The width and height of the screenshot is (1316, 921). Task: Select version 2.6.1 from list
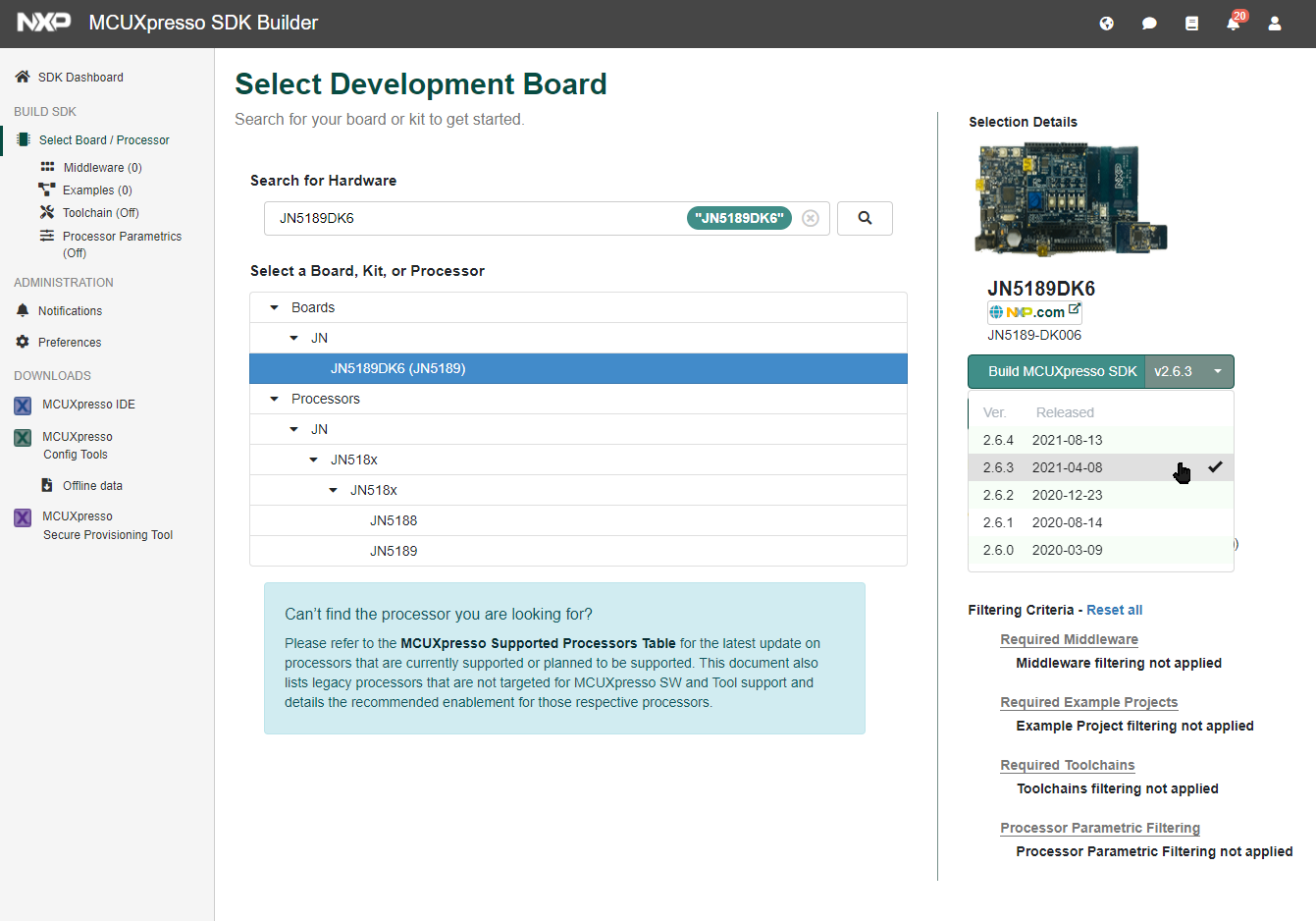1100,522
